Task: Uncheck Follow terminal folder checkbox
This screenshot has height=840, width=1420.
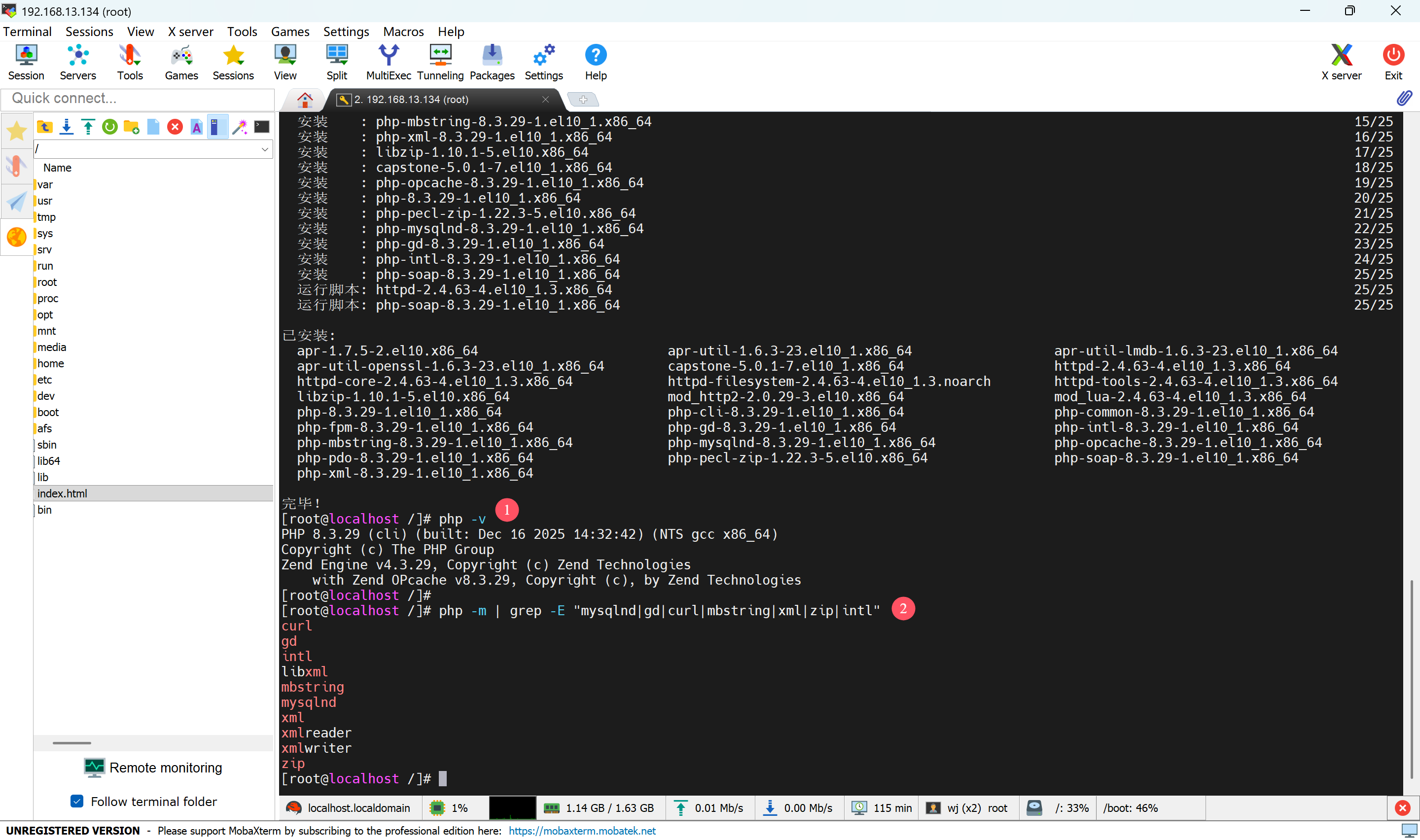Action: [77, 801]
